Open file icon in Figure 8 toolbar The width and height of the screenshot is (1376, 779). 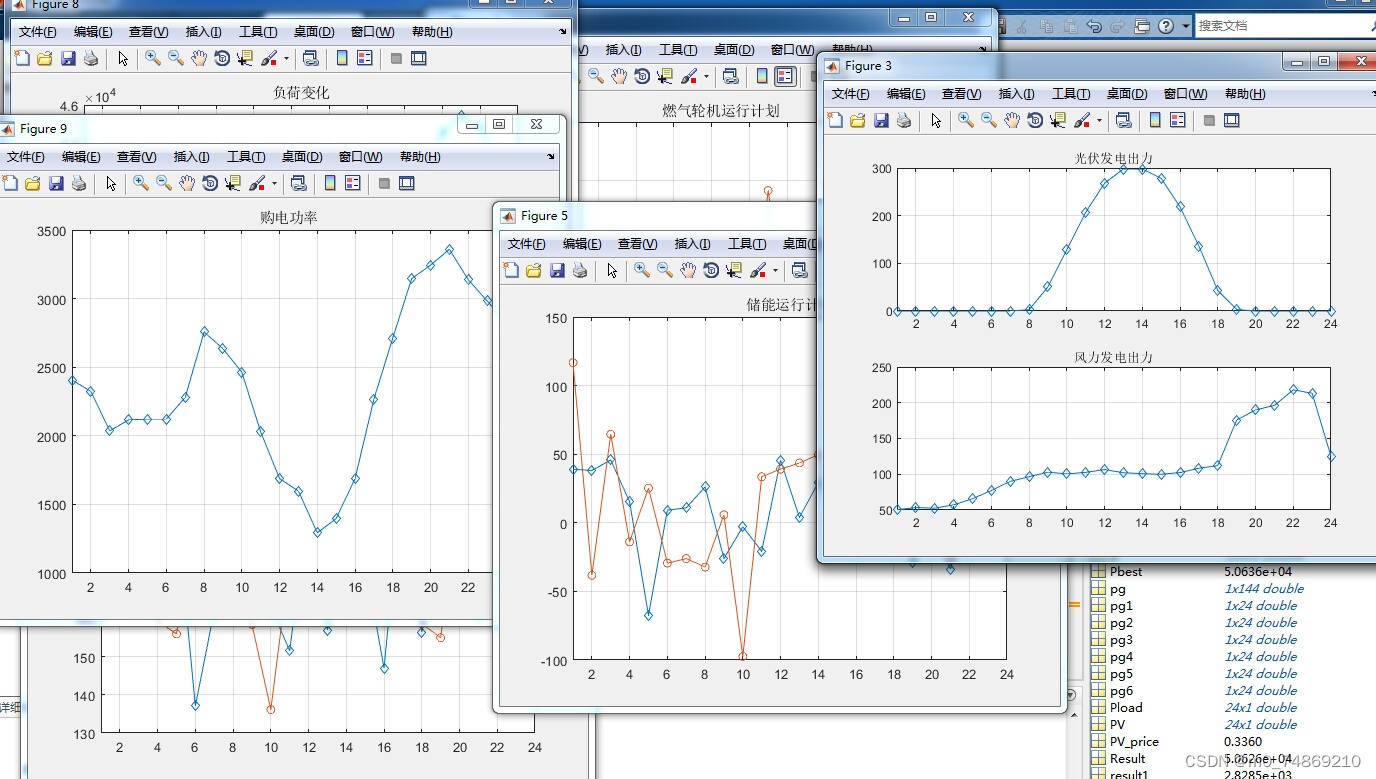pos(44,59)
